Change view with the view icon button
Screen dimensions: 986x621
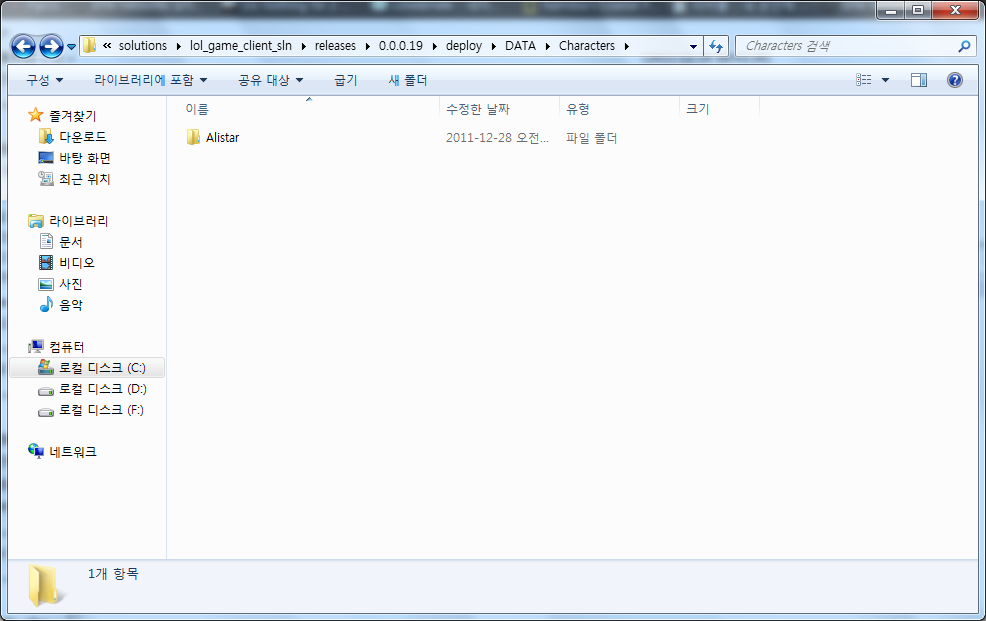coord(864,80)
